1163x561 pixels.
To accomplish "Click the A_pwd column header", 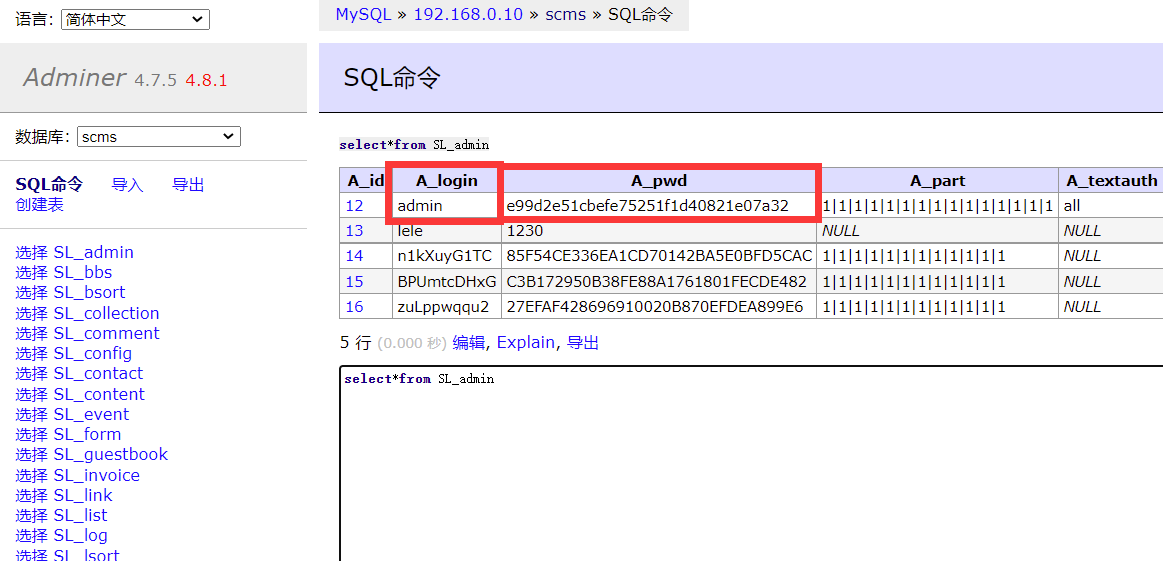I will 659,180.
